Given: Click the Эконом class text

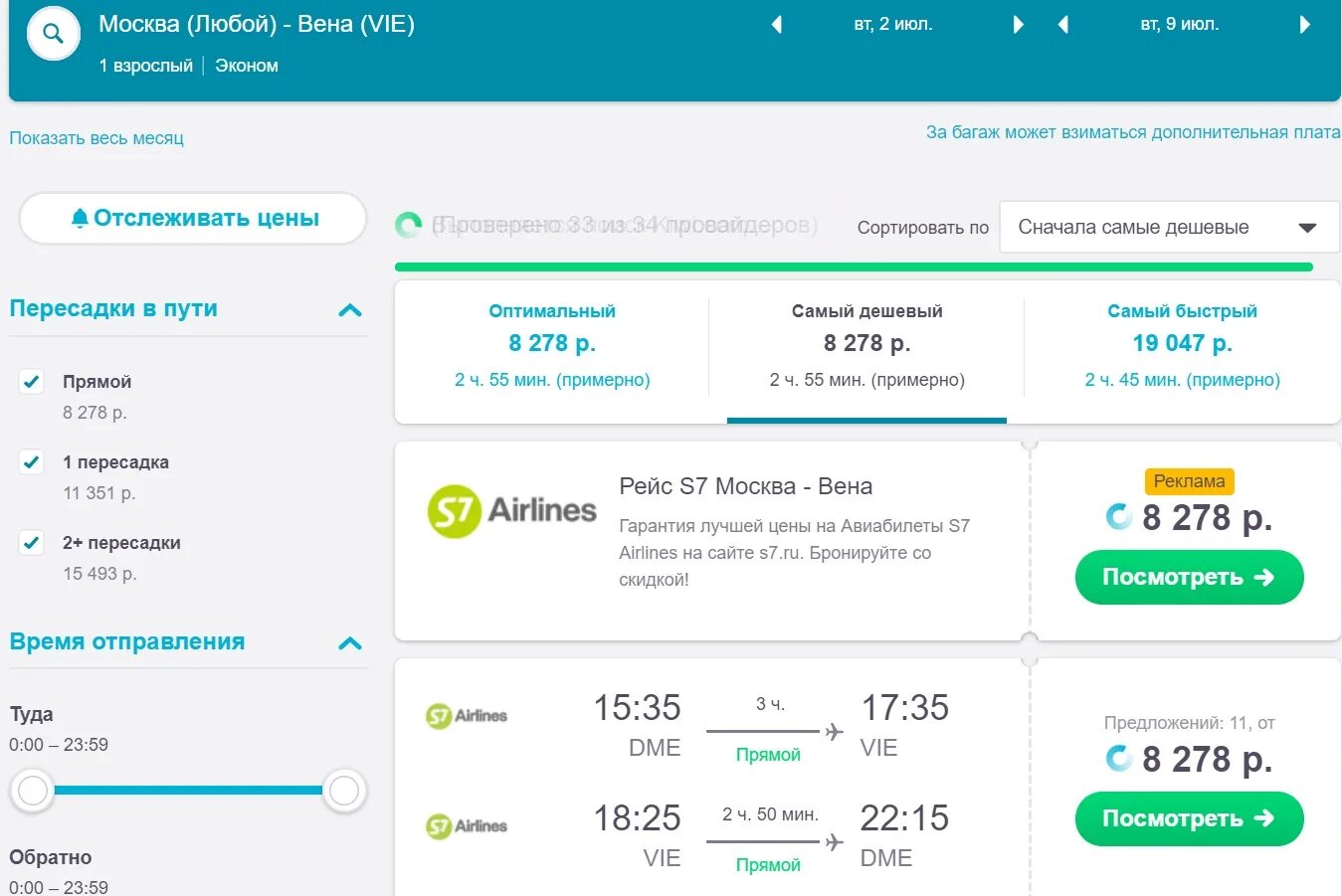Looking at the screenshot, I should [247, 66].
